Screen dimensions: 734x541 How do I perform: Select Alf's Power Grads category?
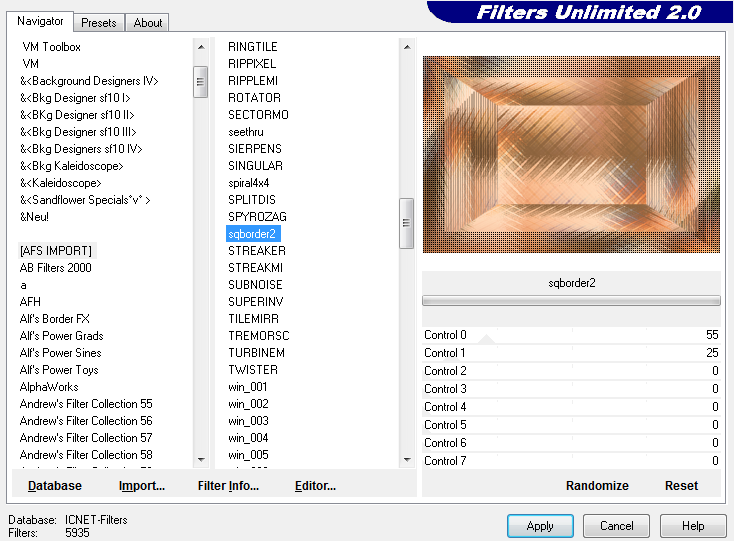[61, 336]
